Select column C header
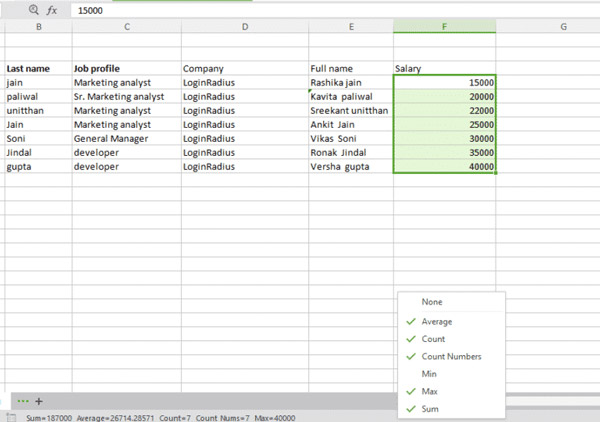The image size is (600, 422). click(127, 27)
